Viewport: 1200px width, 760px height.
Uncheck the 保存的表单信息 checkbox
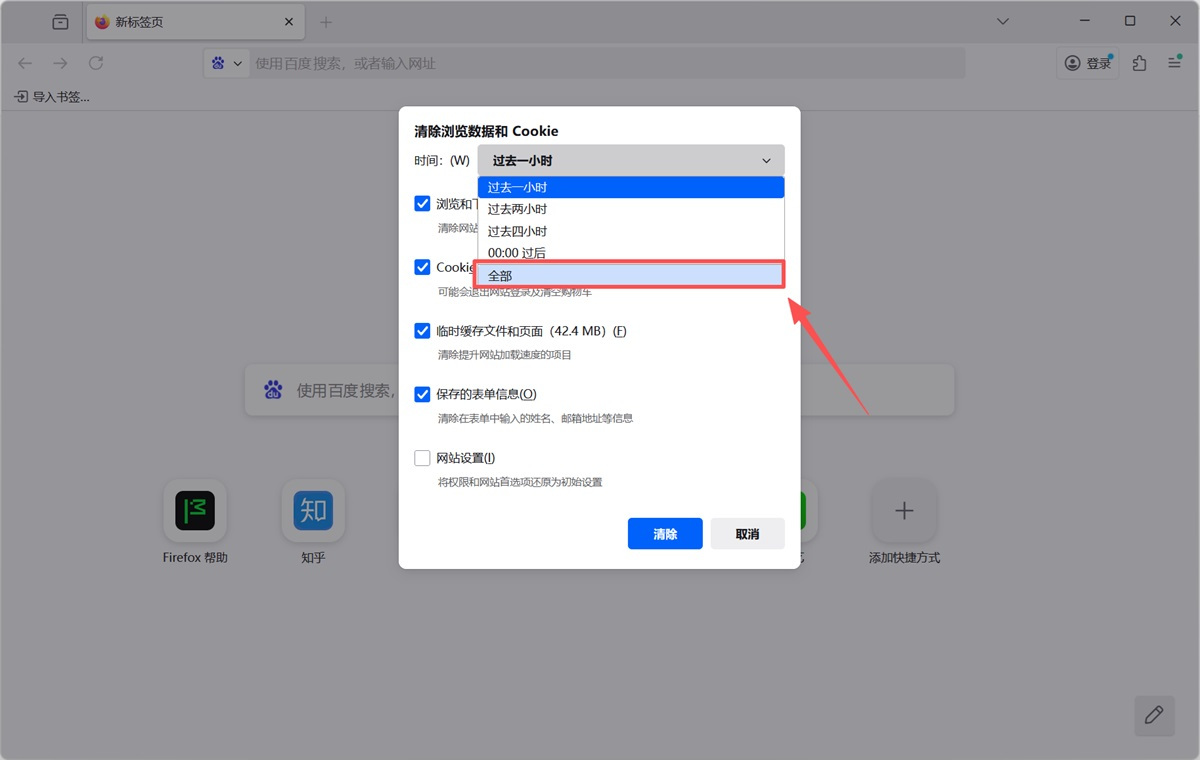coord(422,394)
